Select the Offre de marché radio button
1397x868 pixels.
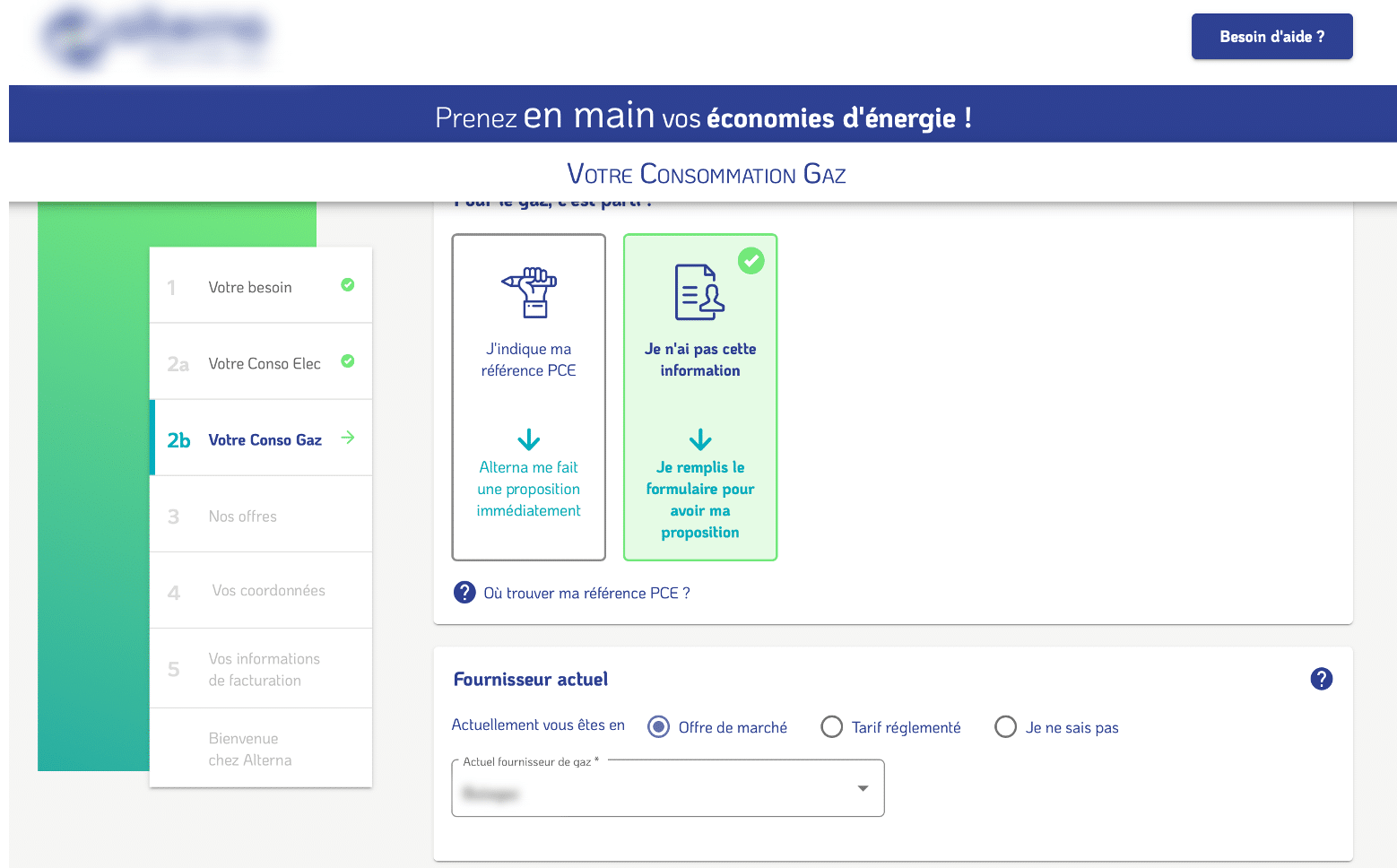659,727
